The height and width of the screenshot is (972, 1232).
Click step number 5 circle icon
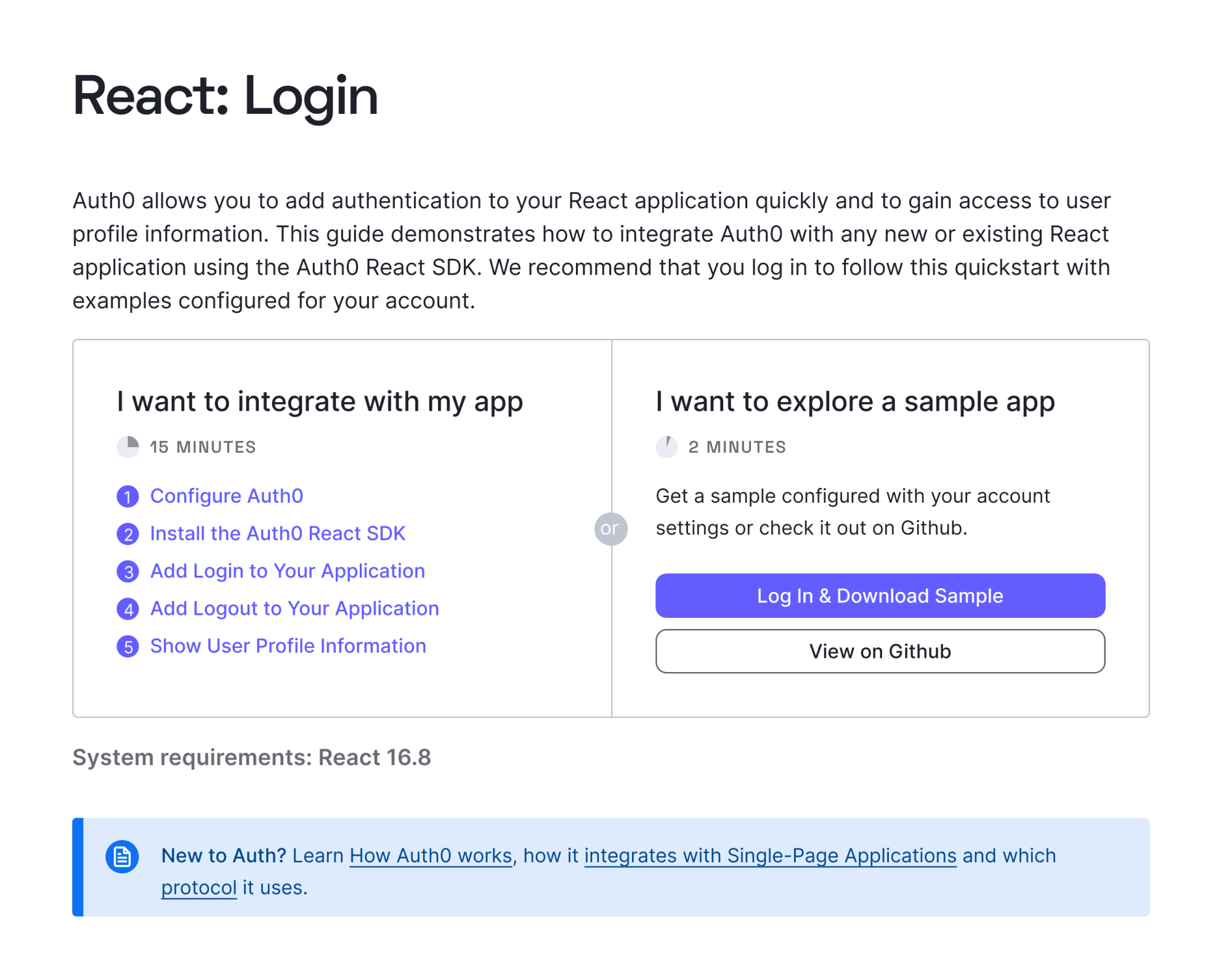click(x=128, y=647)
